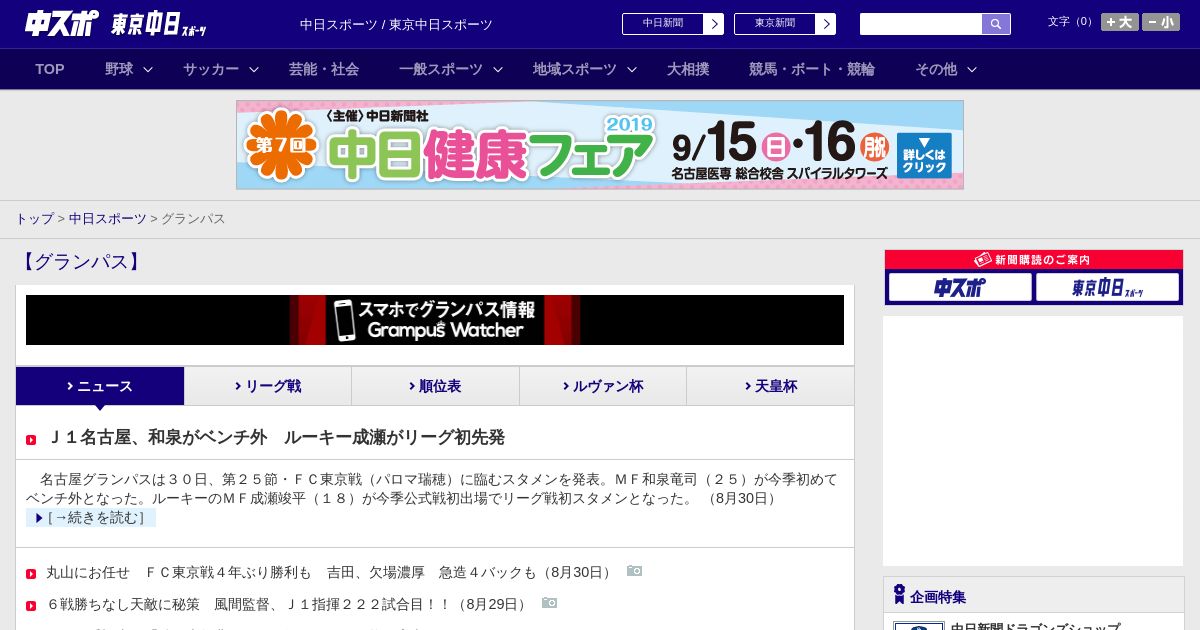Expand chevron next to その他
1200x630 pixels.
[x=972, y=70]
